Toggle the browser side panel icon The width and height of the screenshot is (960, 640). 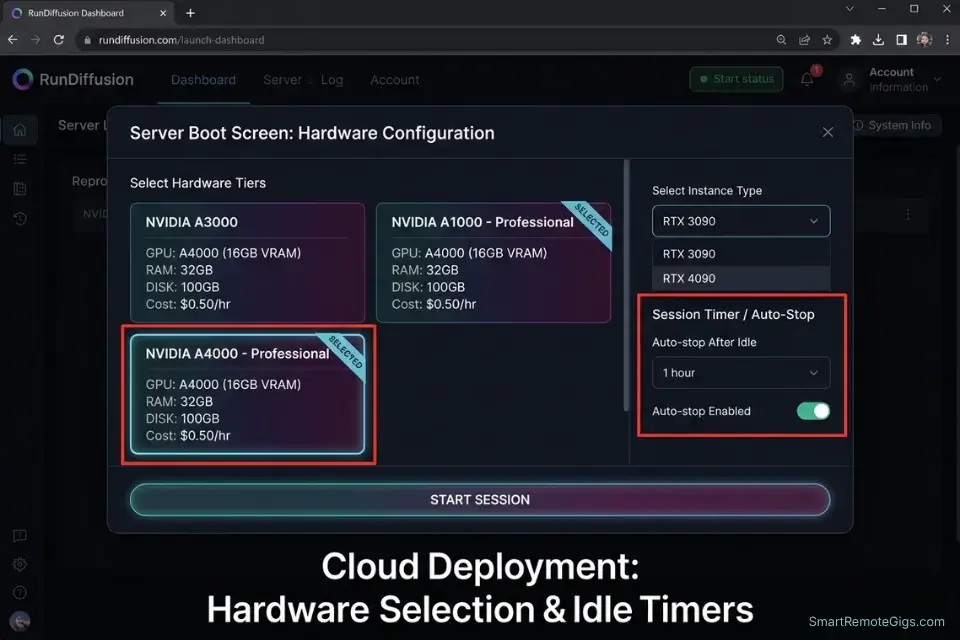tap(901, 40)
